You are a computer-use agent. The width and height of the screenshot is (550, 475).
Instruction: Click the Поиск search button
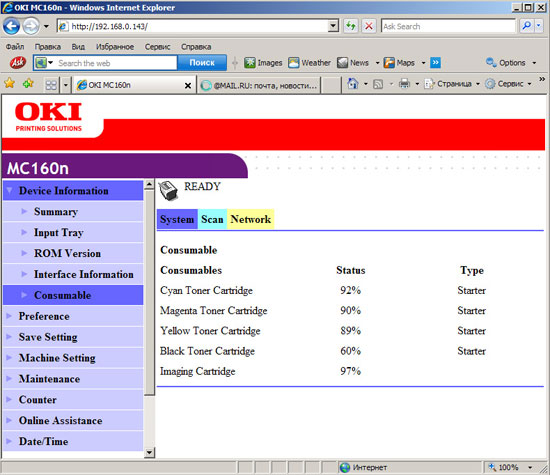point(202,63)
